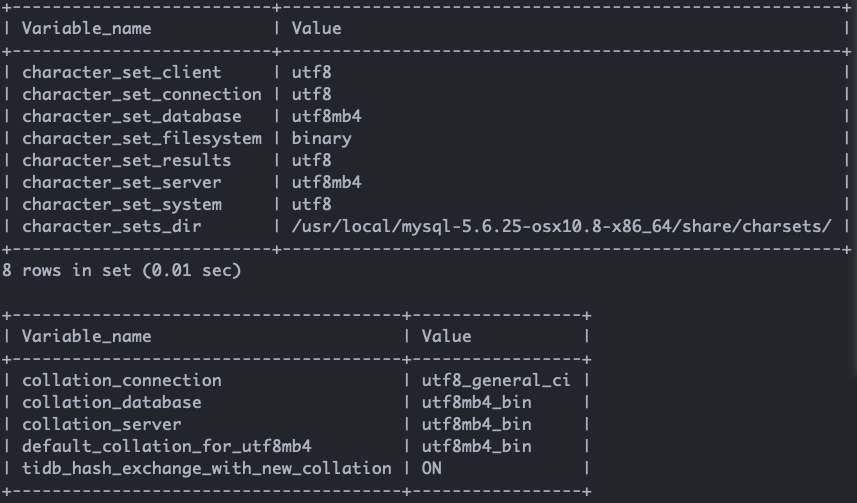
Task: Click the Variable_name header in the collation table
Action: click(87, 336)
